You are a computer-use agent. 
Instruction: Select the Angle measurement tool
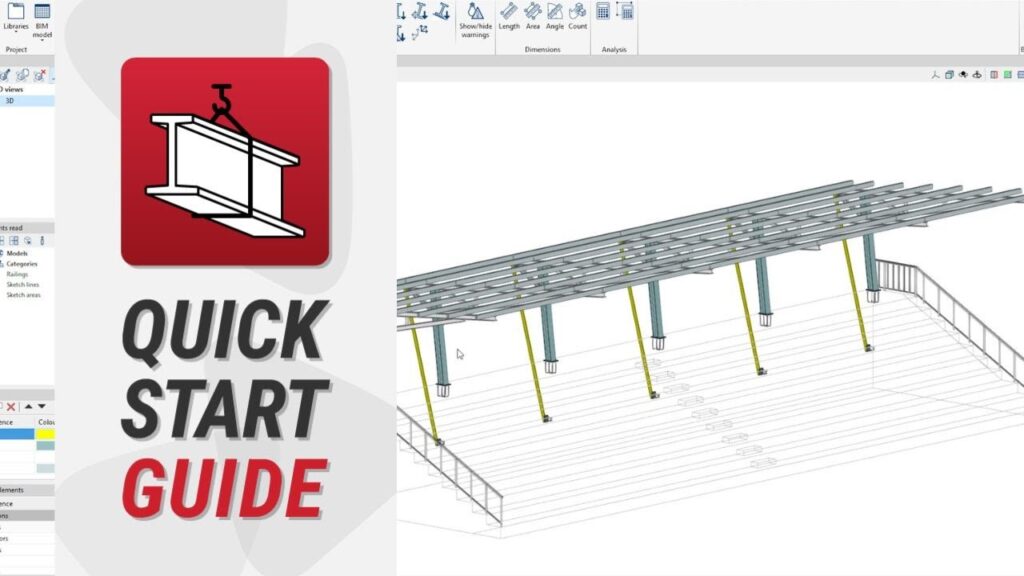click(555, 16)
